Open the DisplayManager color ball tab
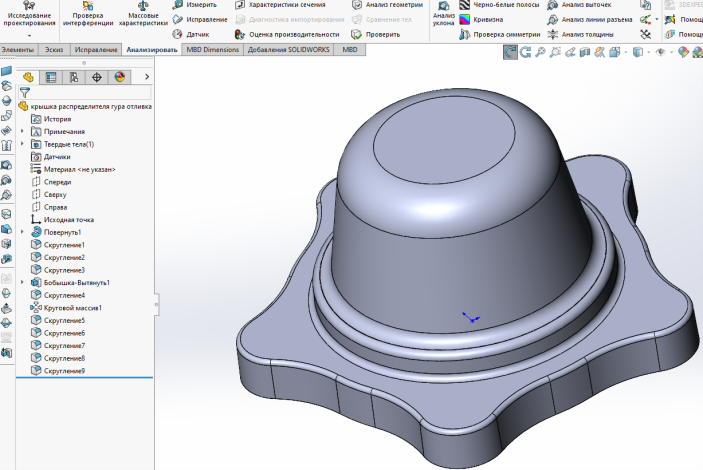703x470 pixels. (x=119, y=76)
